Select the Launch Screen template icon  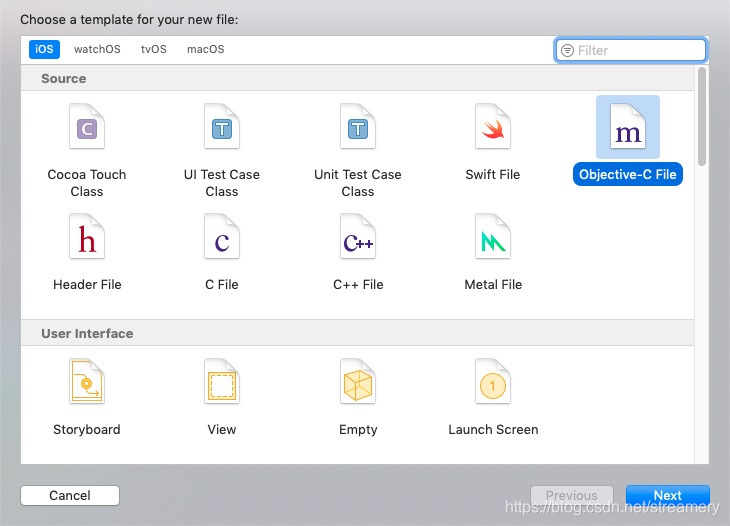pos(493,381)
